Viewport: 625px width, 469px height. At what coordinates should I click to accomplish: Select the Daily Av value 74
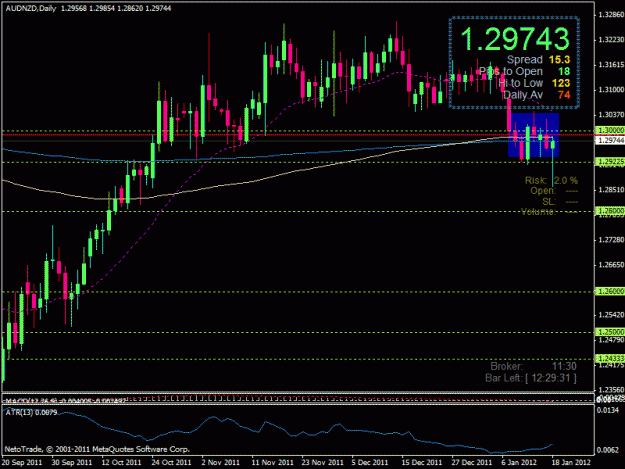(x=564, y=95)
